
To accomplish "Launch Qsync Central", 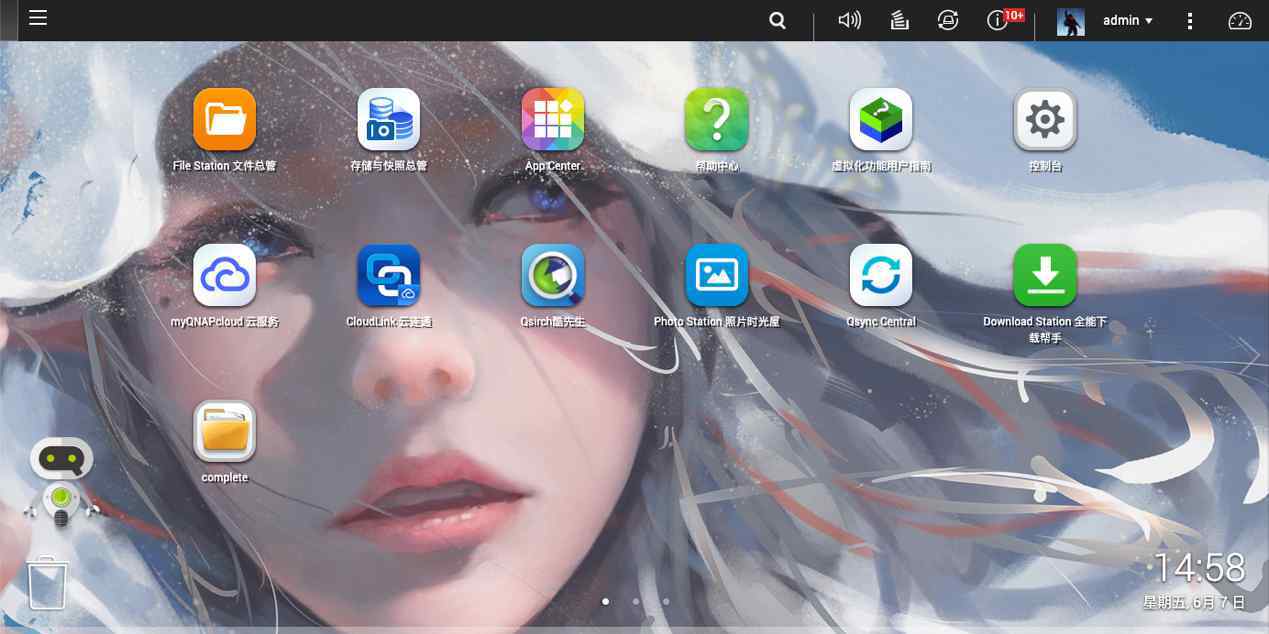I will [x=881, y=275].
